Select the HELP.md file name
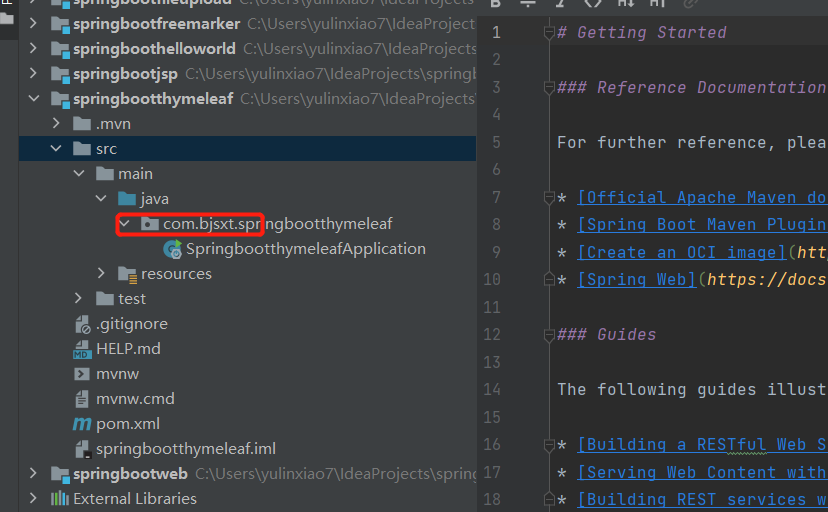828x512 pixels. pyautogui.click(x=128, y=349)
